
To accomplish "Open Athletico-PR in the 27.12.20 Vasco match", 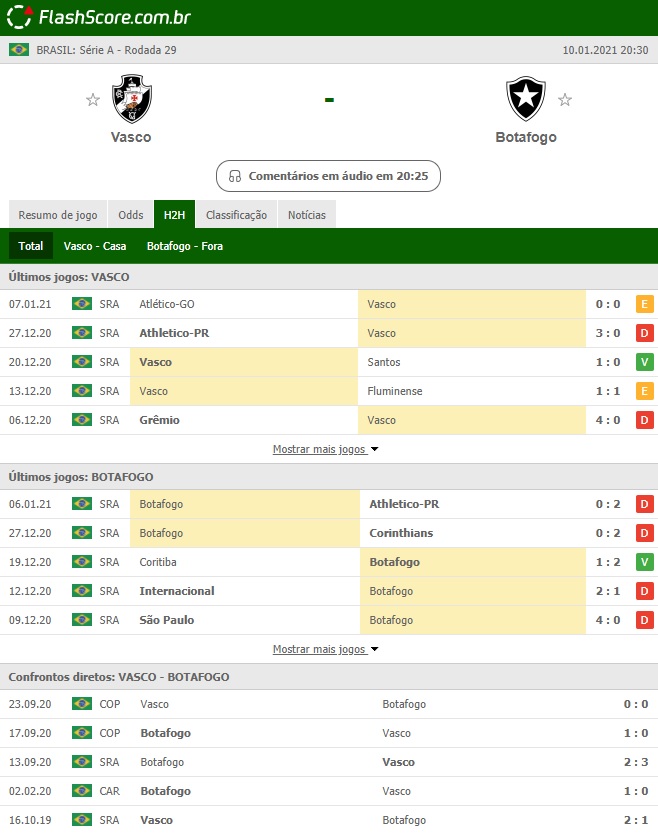I will [x=174, y=333].
